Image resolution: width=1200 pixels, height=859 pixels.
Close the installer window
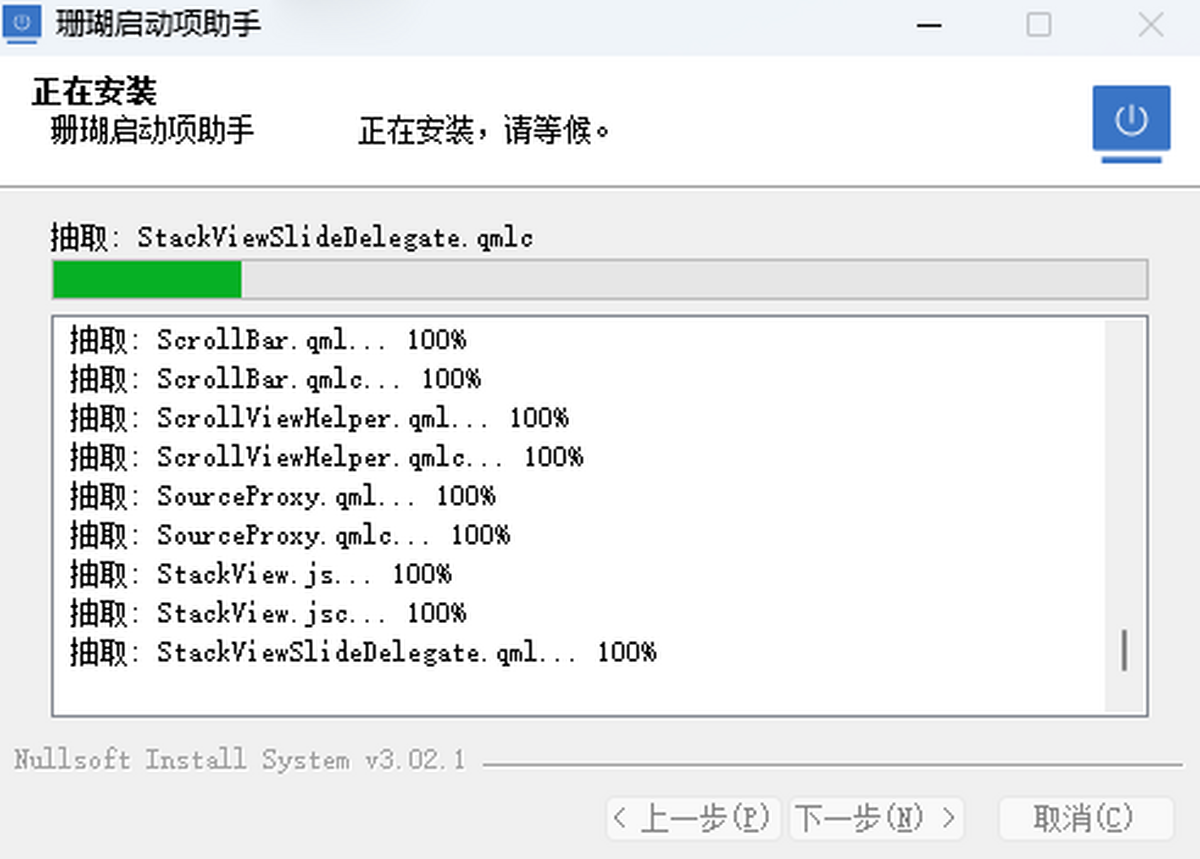click(x=1151, y=25)
